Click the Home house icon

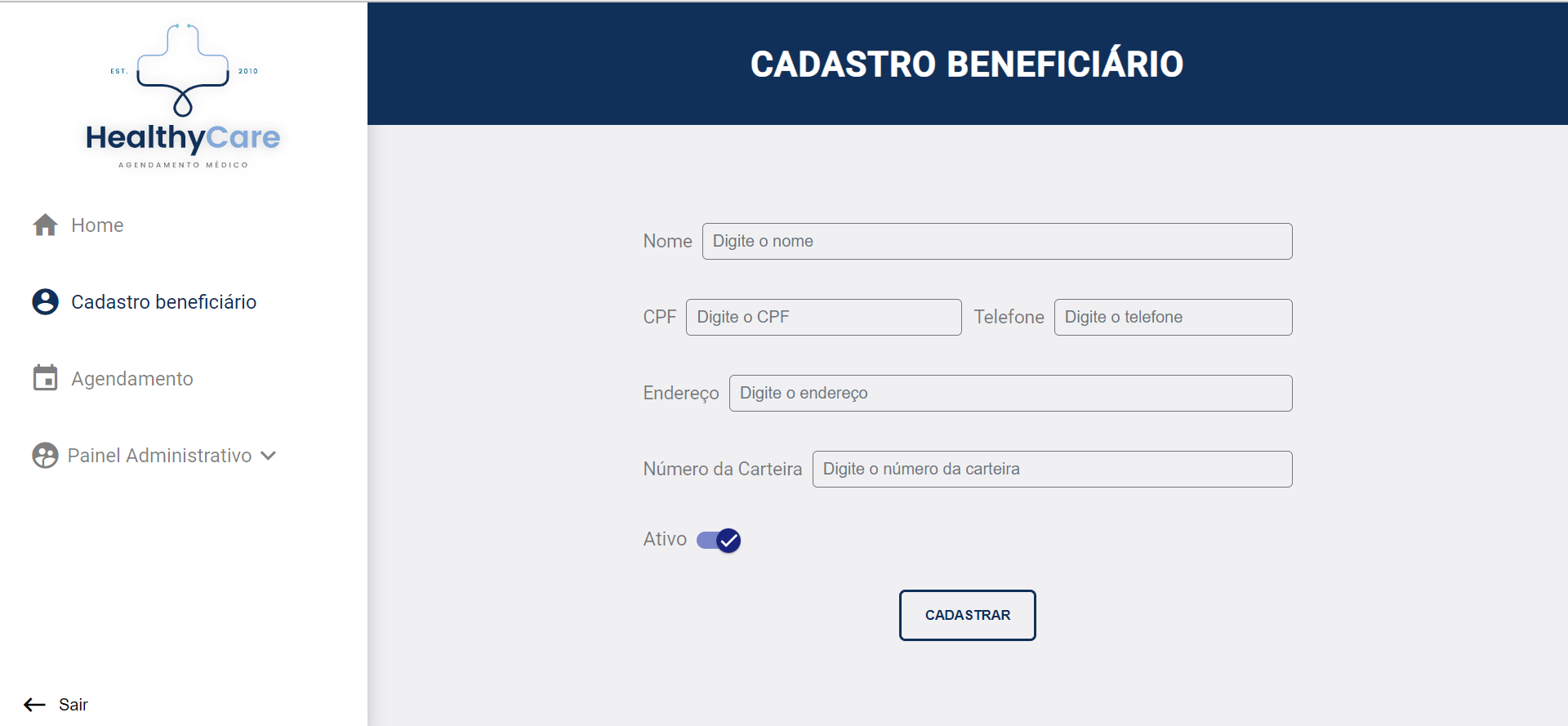pos(45,225)
